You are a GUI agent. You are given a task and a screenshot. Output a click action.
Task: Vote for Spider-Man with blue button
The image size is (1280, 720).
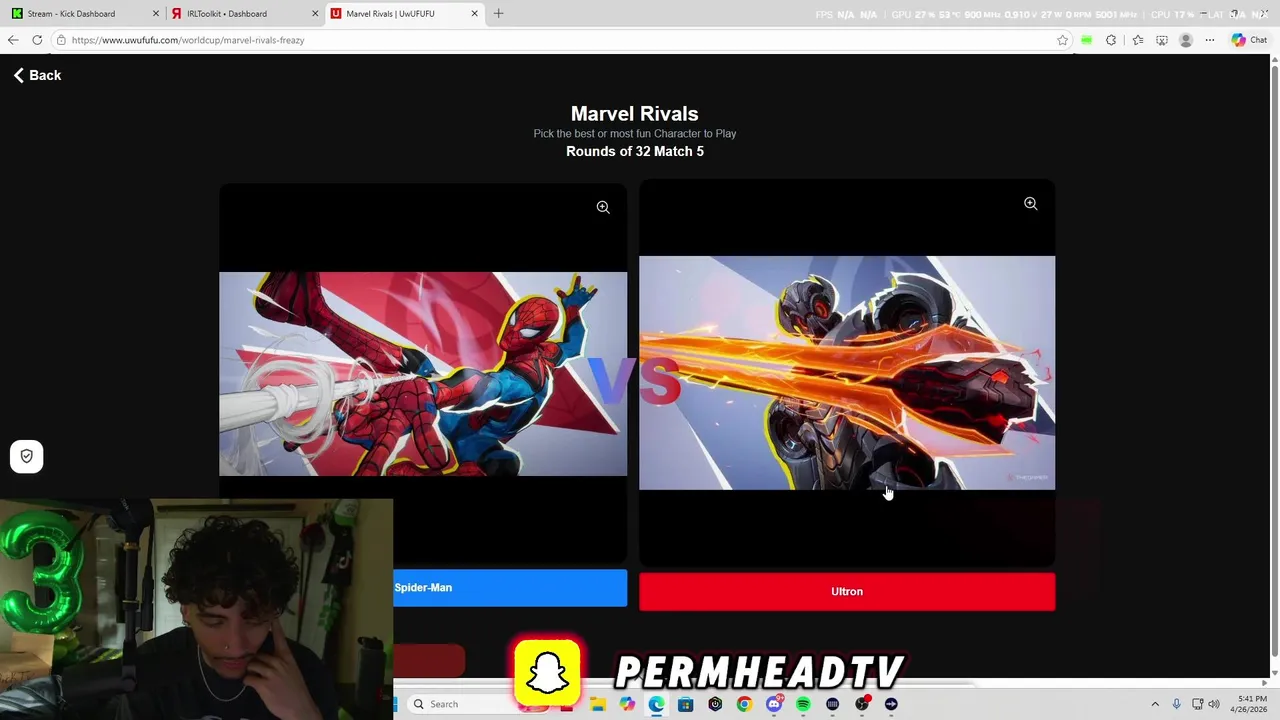pos(510,588)
